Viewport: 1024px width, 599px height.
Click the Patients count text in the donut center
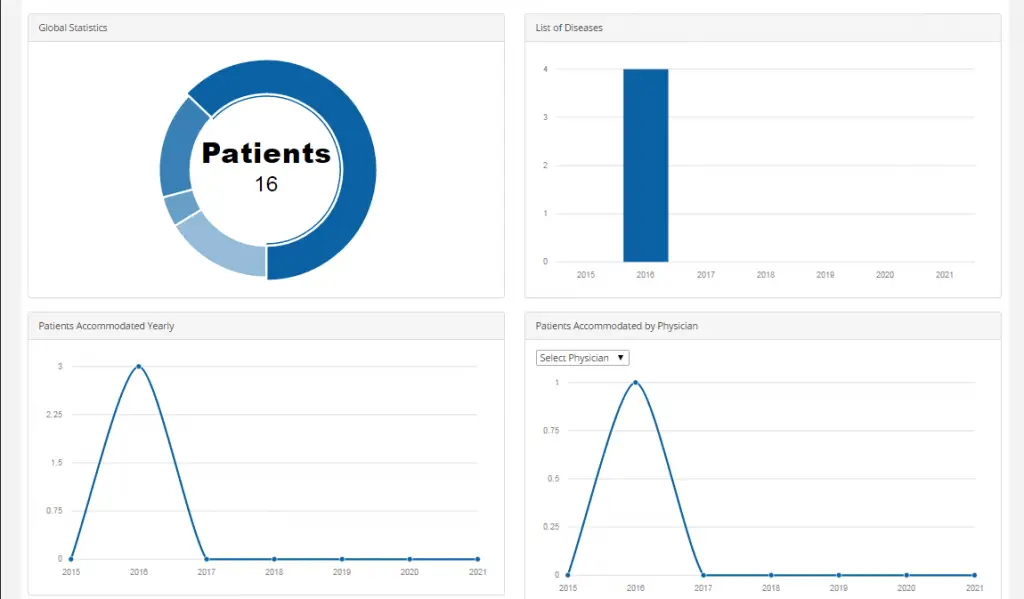(x=265, y=153)
